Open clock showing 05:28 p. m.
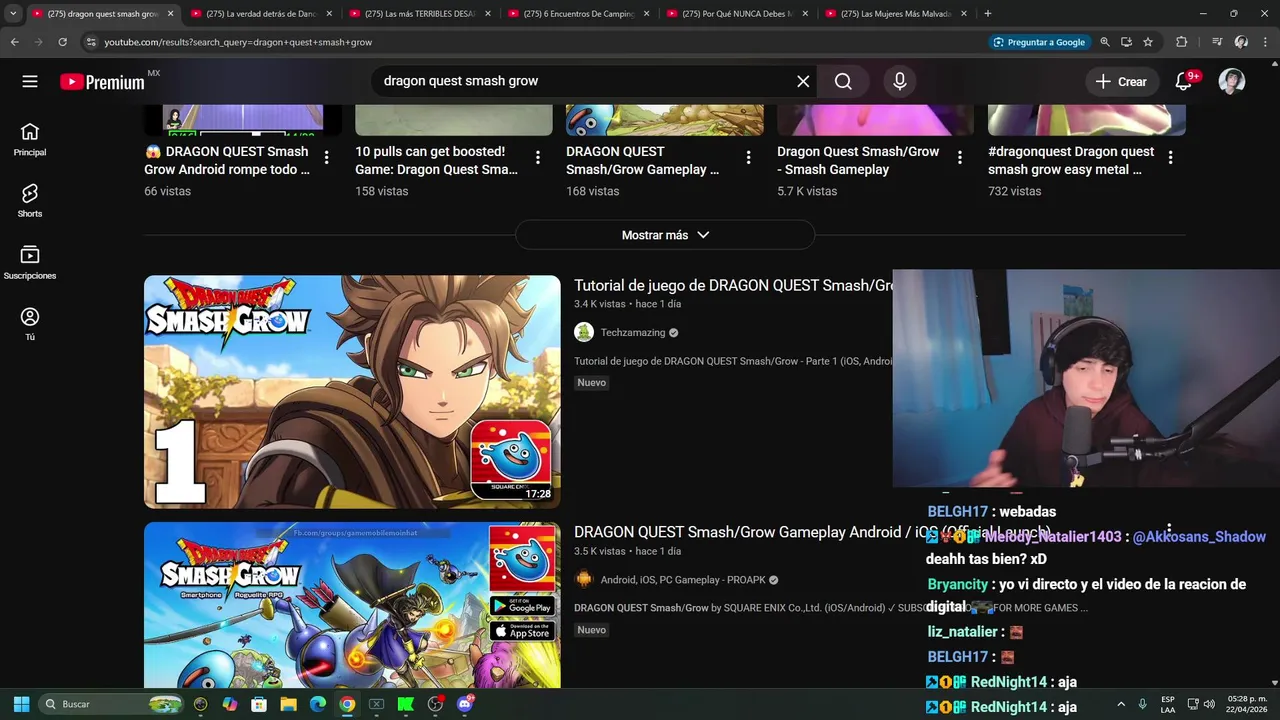 (1247, 704)
